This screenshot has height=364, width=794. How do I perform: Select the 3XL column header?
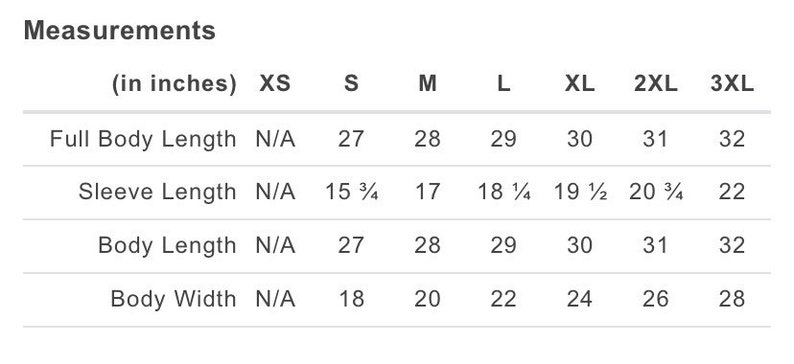pyautogui.click(x=732, y=84)
